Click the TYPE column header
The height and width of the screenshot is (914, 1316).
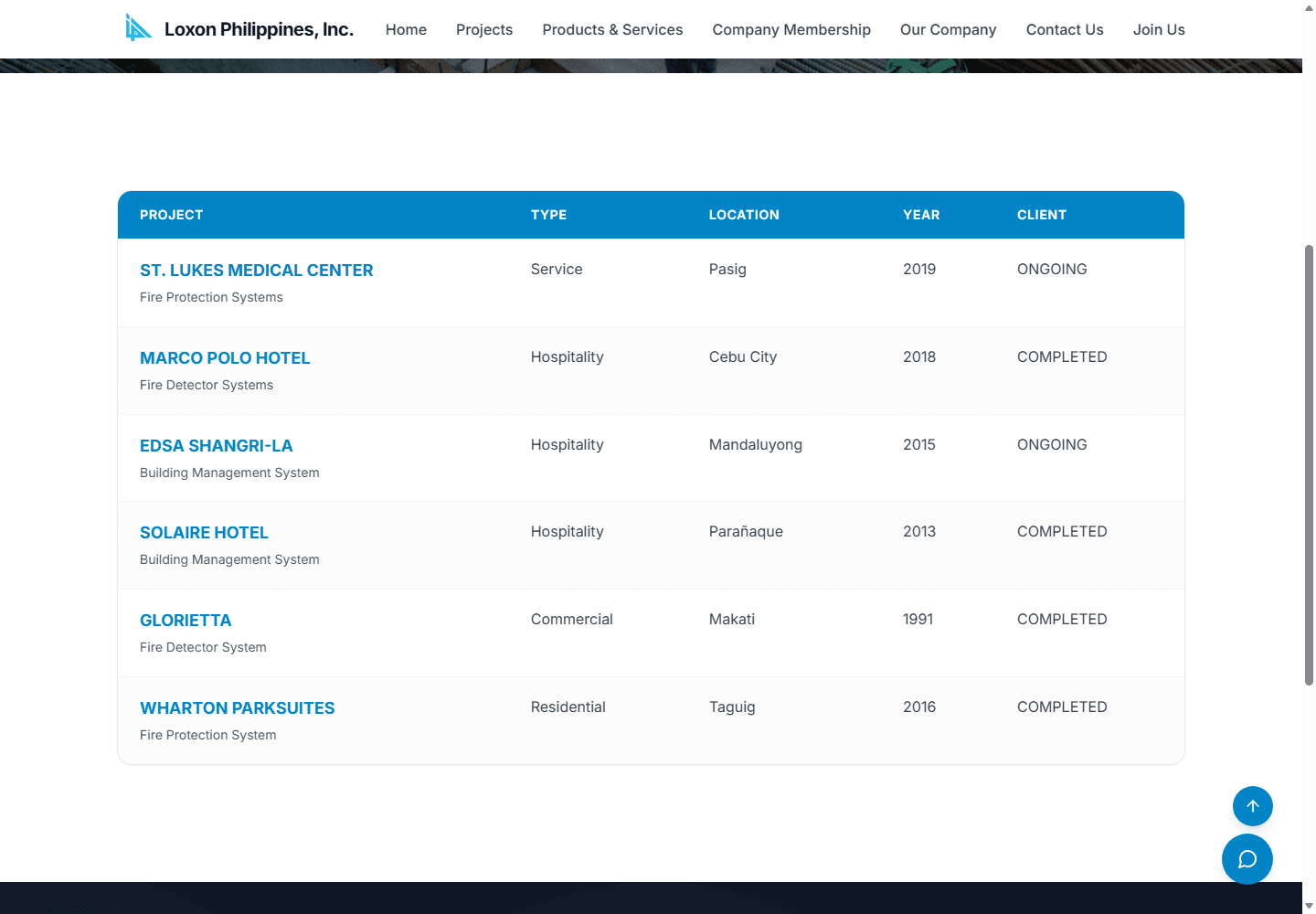pyautogui.click(x=548, y=215)
